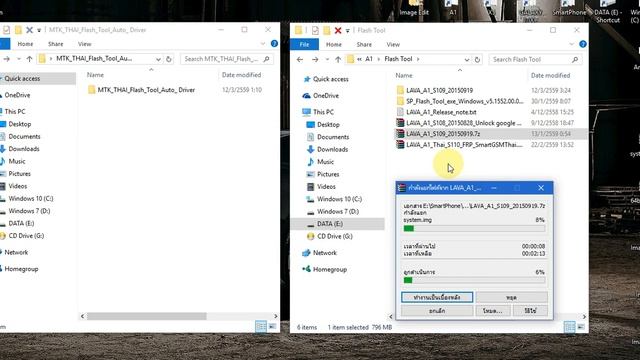Click Back arrow in Flash Tool window
Screen dimensions: 640x360
pyautogui.click(x=300, y=60)
